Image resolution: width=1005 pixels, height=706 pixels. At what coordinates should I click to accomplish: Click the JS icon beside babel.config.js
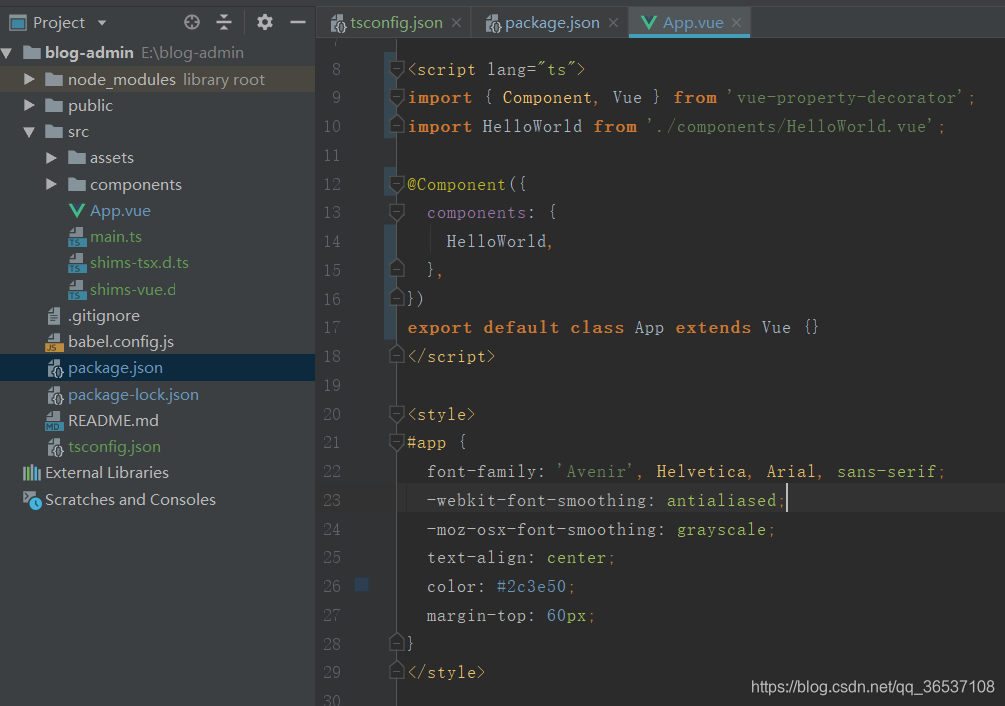coord(54,342)
